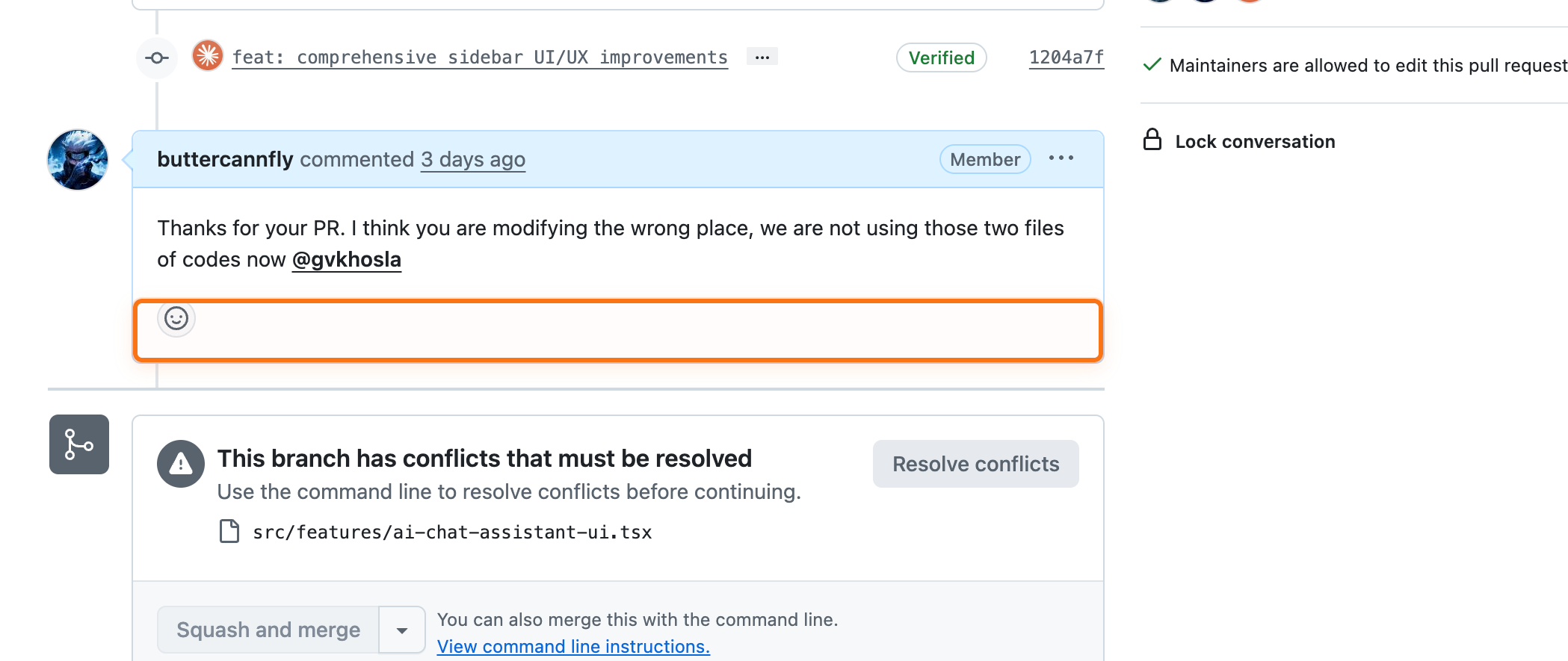Click buttercannfly's profile avatar
Image resolution: width=1568 pixels, height=661 pixels.
(78, 160)
